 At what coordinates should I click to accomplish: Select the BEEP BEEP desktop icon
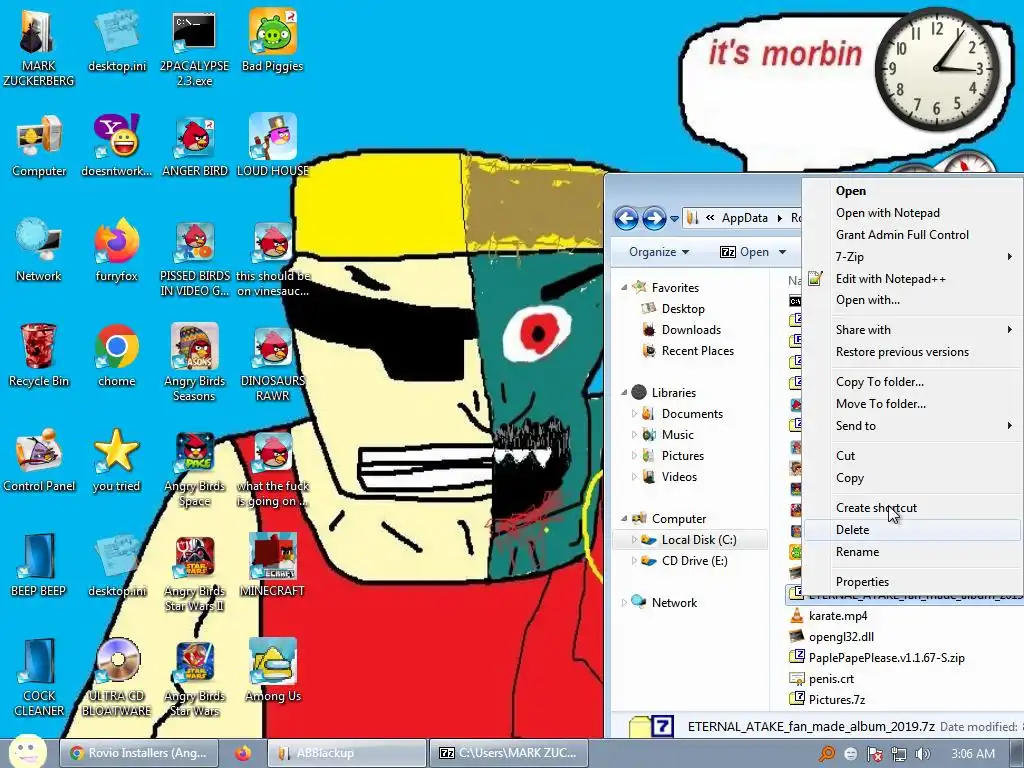39,566
